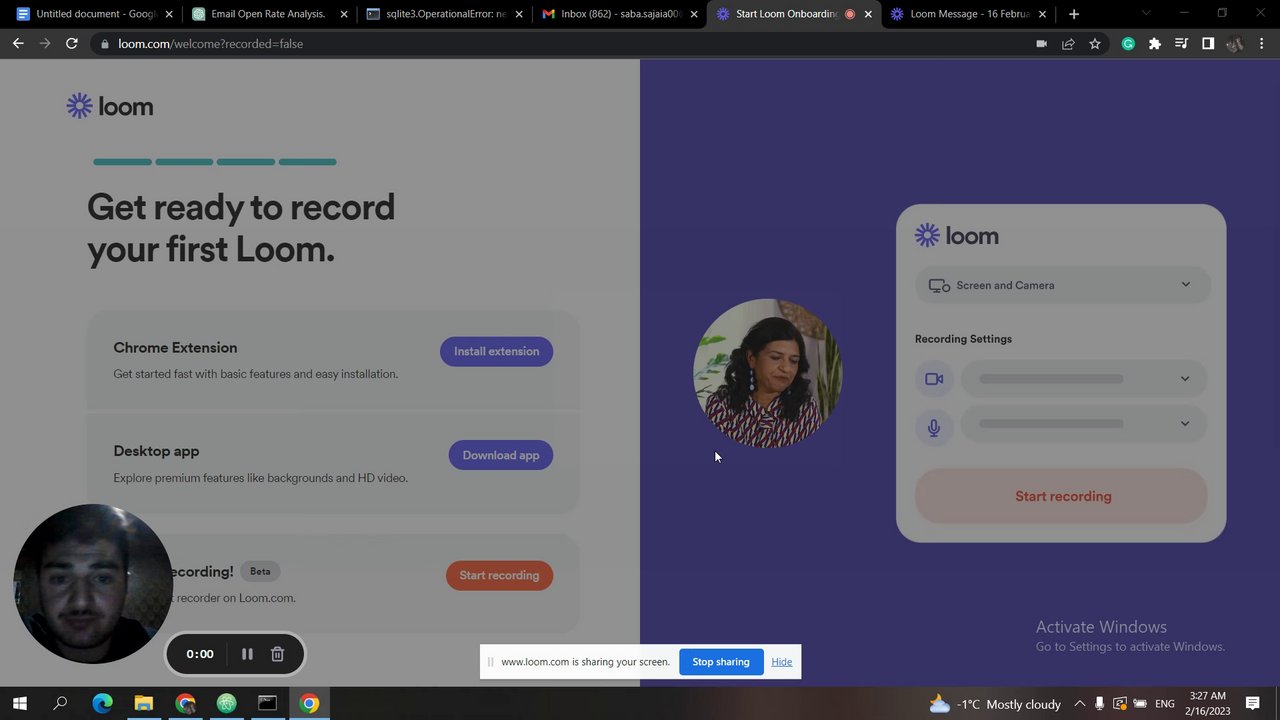This screenshot has height=720, width=1280.
Task: Open the tab search chevron
Action: (1146, 14)
